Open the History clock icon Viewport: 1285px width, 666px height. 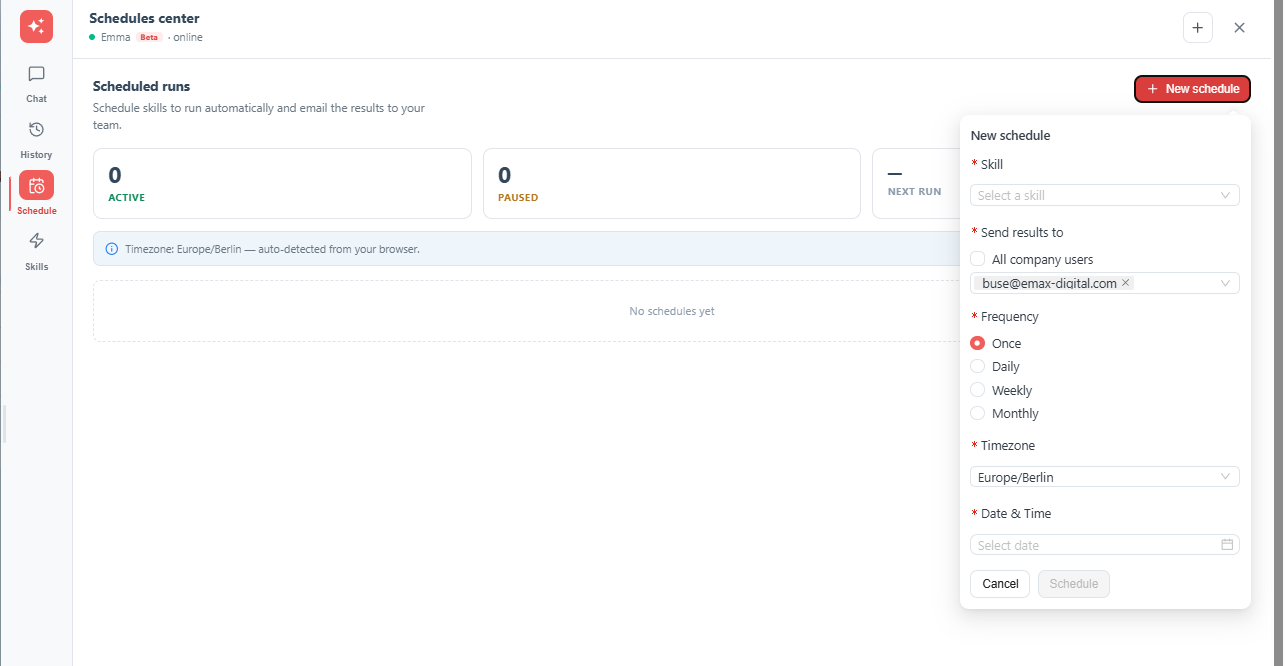(36, 130)
